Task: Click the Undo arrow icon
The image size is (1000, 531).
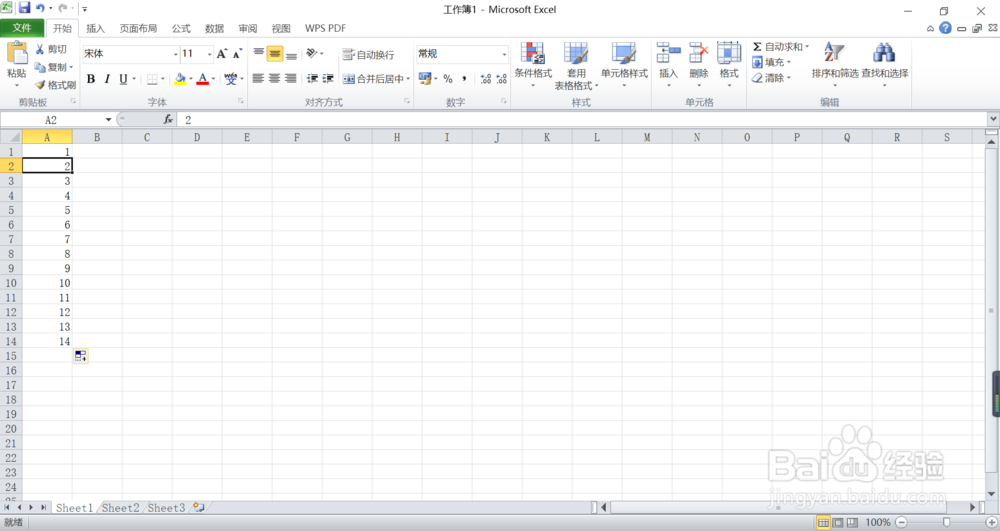Action: click(x=40, y=8)
